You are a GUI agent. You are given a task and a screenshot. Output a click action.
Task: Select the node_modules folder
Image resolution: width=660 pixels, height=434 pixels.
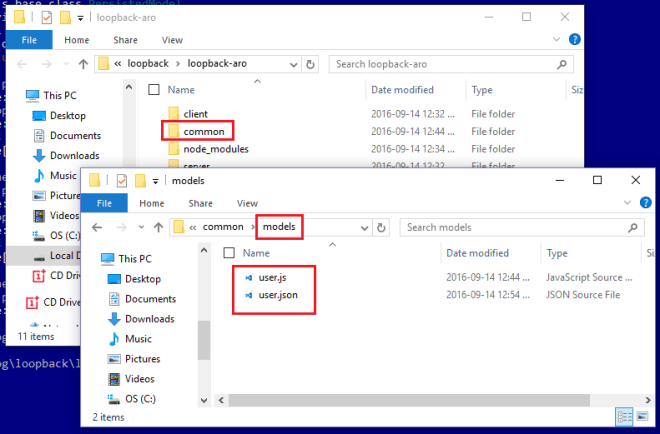[x=216, y=149]
